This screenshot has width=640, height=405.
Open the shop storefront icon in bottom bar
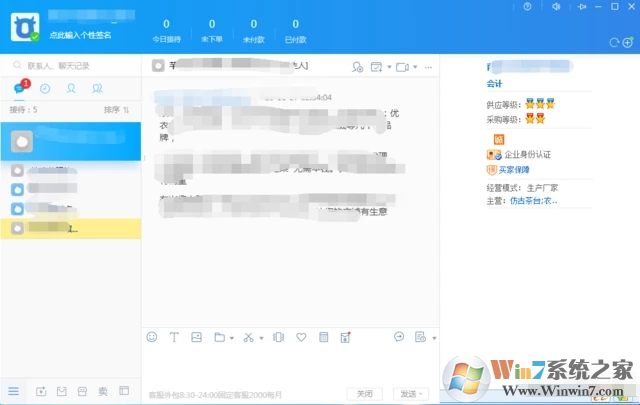(82, 392)
